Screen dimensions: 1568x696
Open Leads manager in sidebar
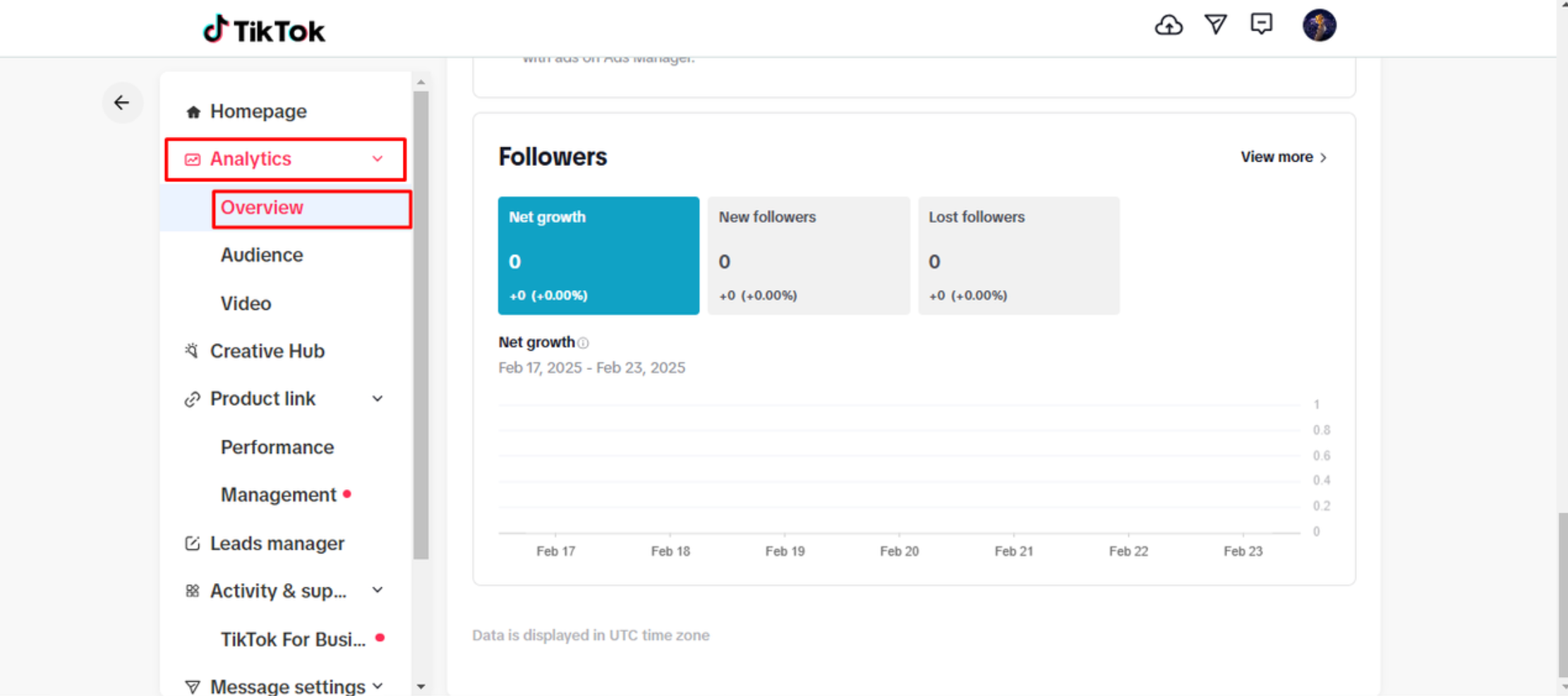pos(277,543)
